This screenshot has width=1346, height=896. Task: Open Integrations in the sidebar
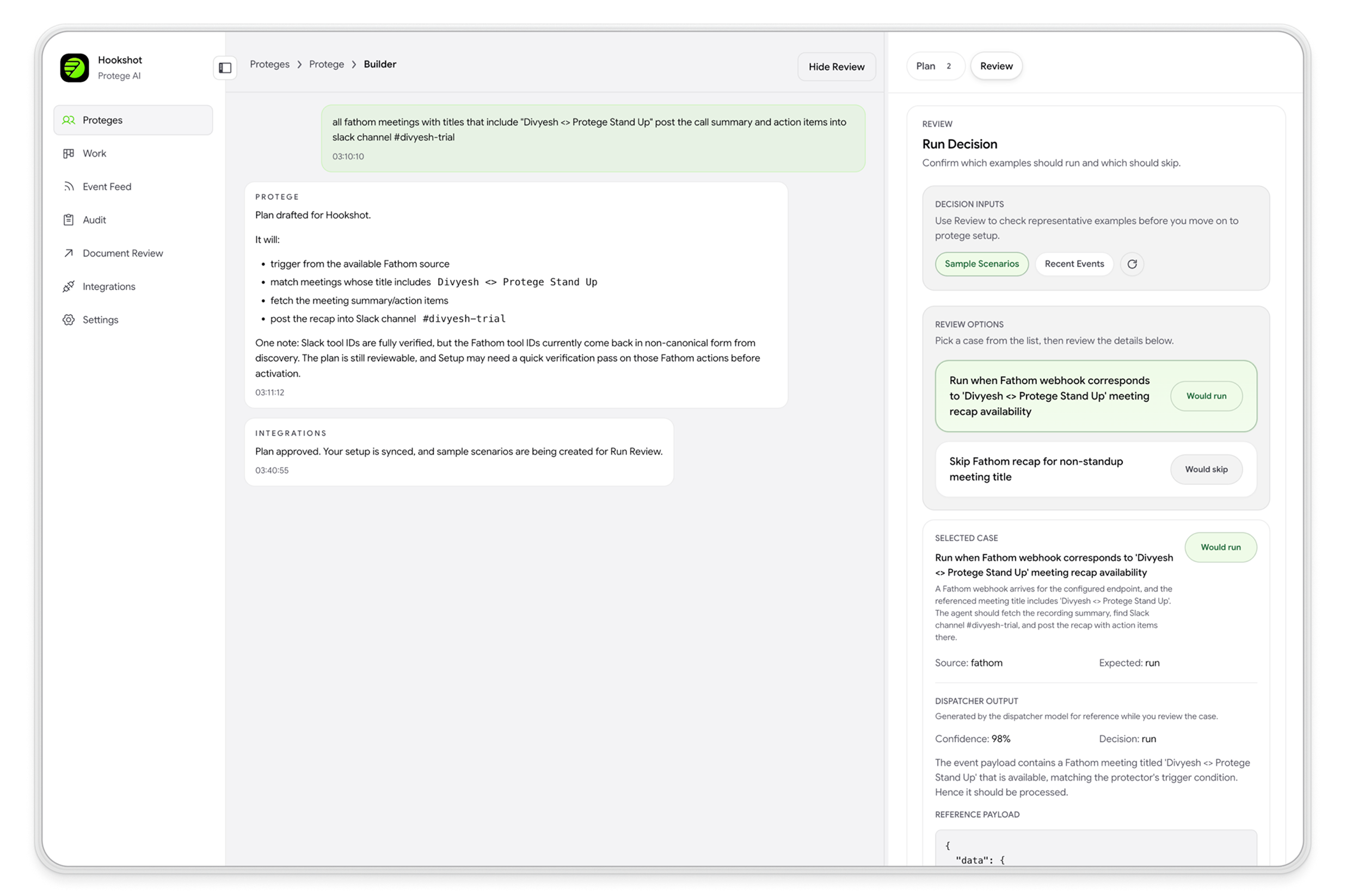click(x=133, y=286)
